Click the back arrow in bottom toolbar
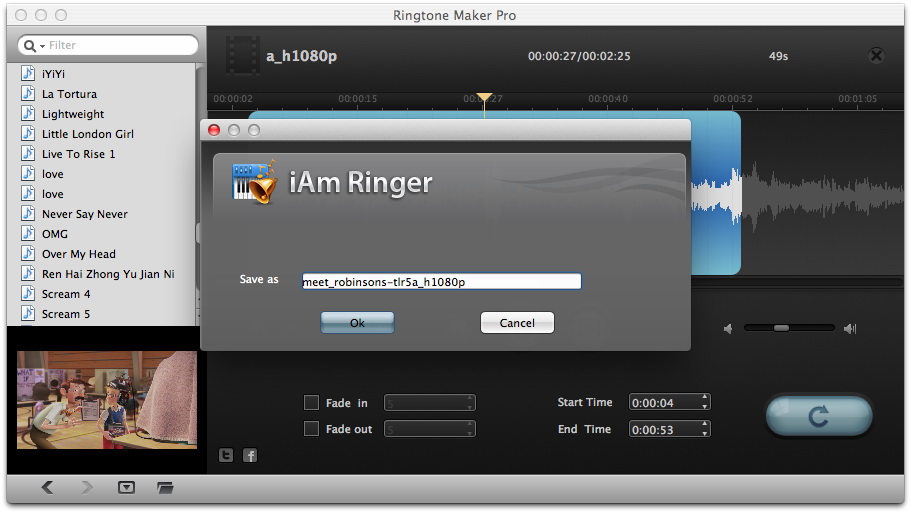This screenshot has width=911, height=513. click(48, 487)
